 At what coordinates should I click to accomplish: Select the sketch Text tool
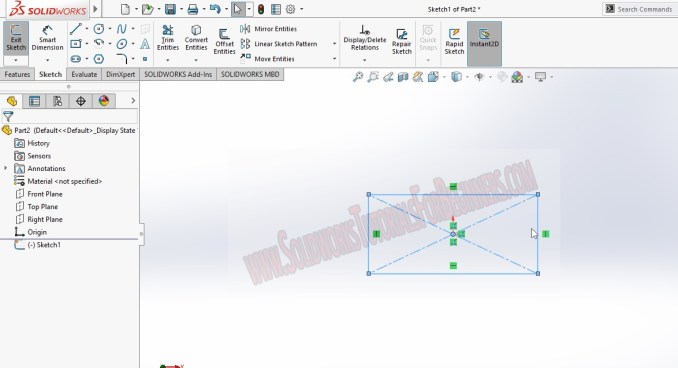145,44
